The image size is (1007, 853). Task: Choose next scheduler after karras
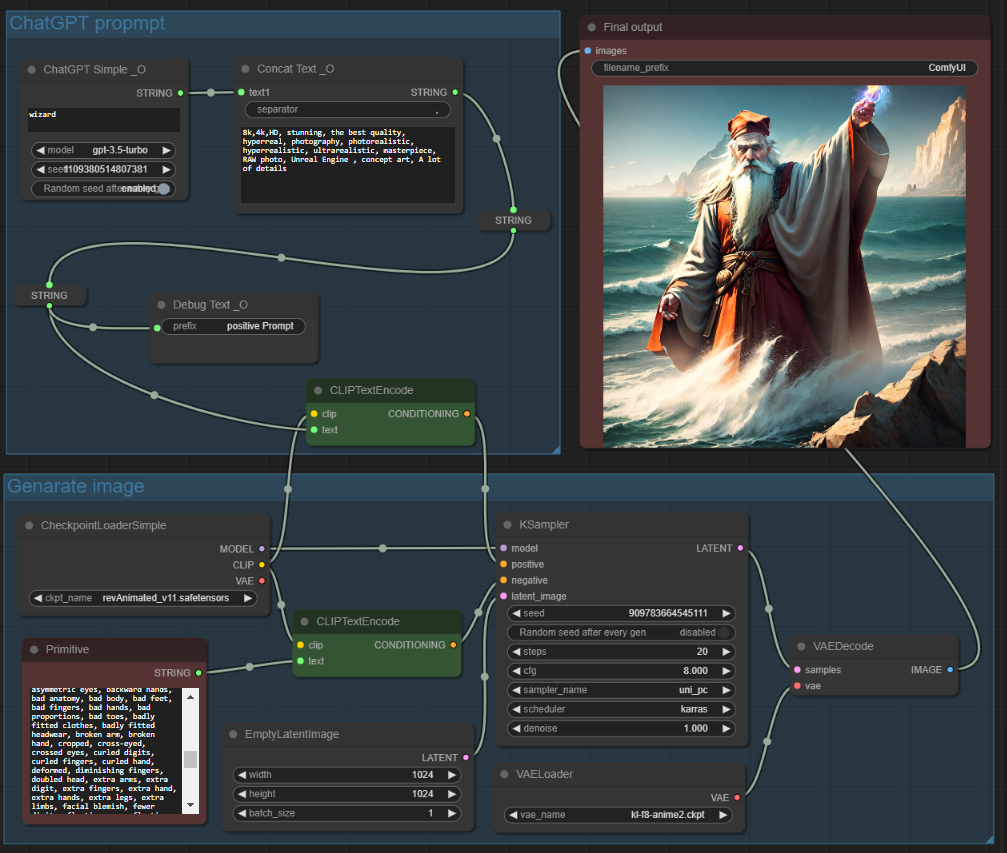point(726,709)
